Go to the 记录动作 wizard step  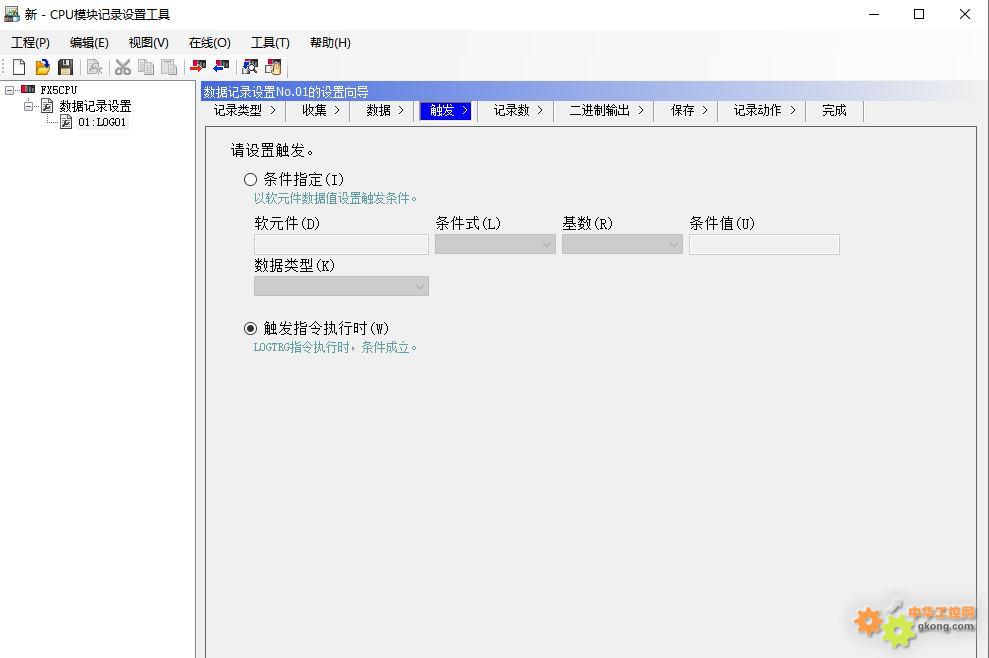[764, 110]
